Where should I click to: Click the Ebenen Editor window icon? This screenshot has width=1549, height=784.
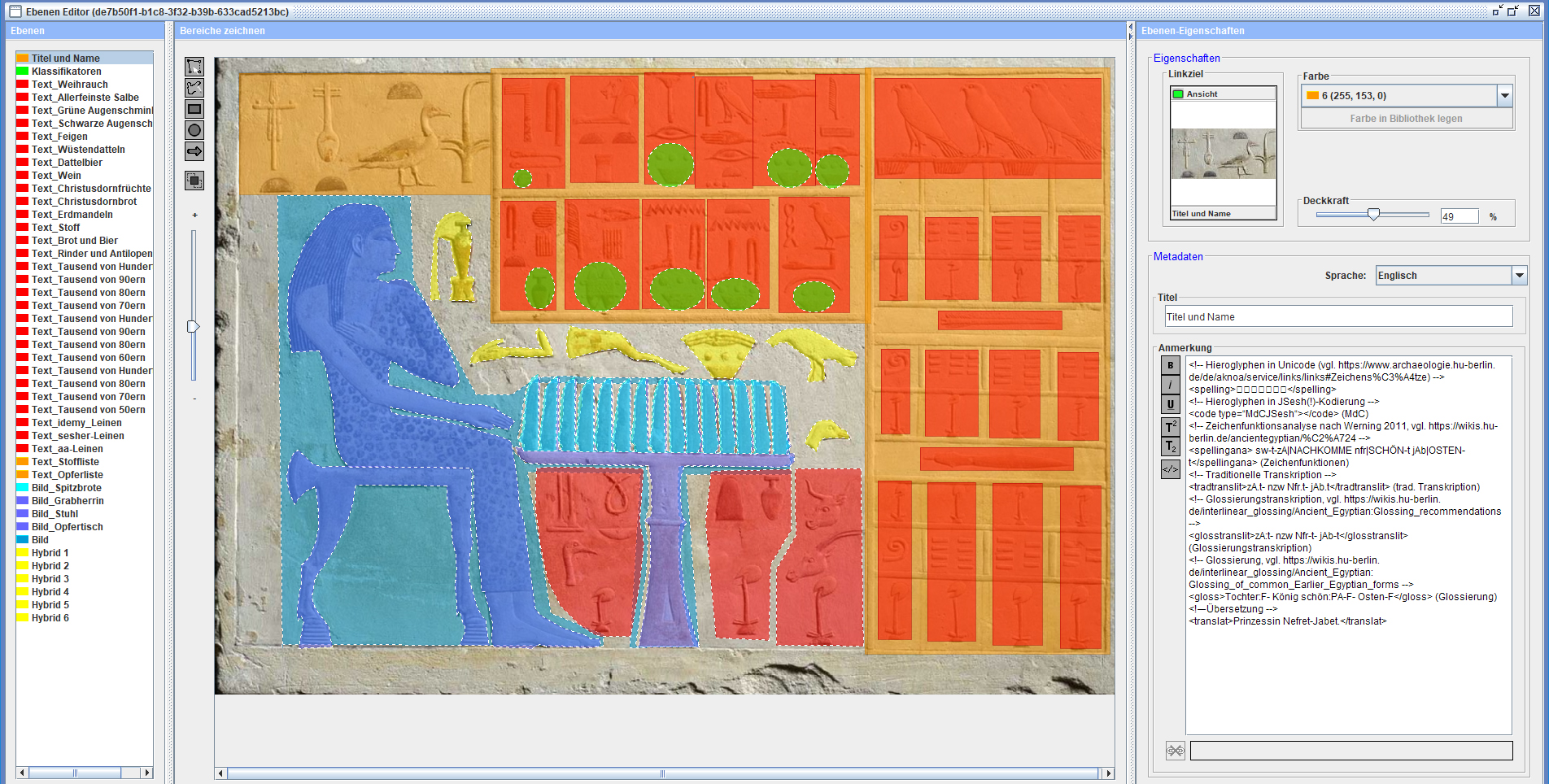(15, 11)
